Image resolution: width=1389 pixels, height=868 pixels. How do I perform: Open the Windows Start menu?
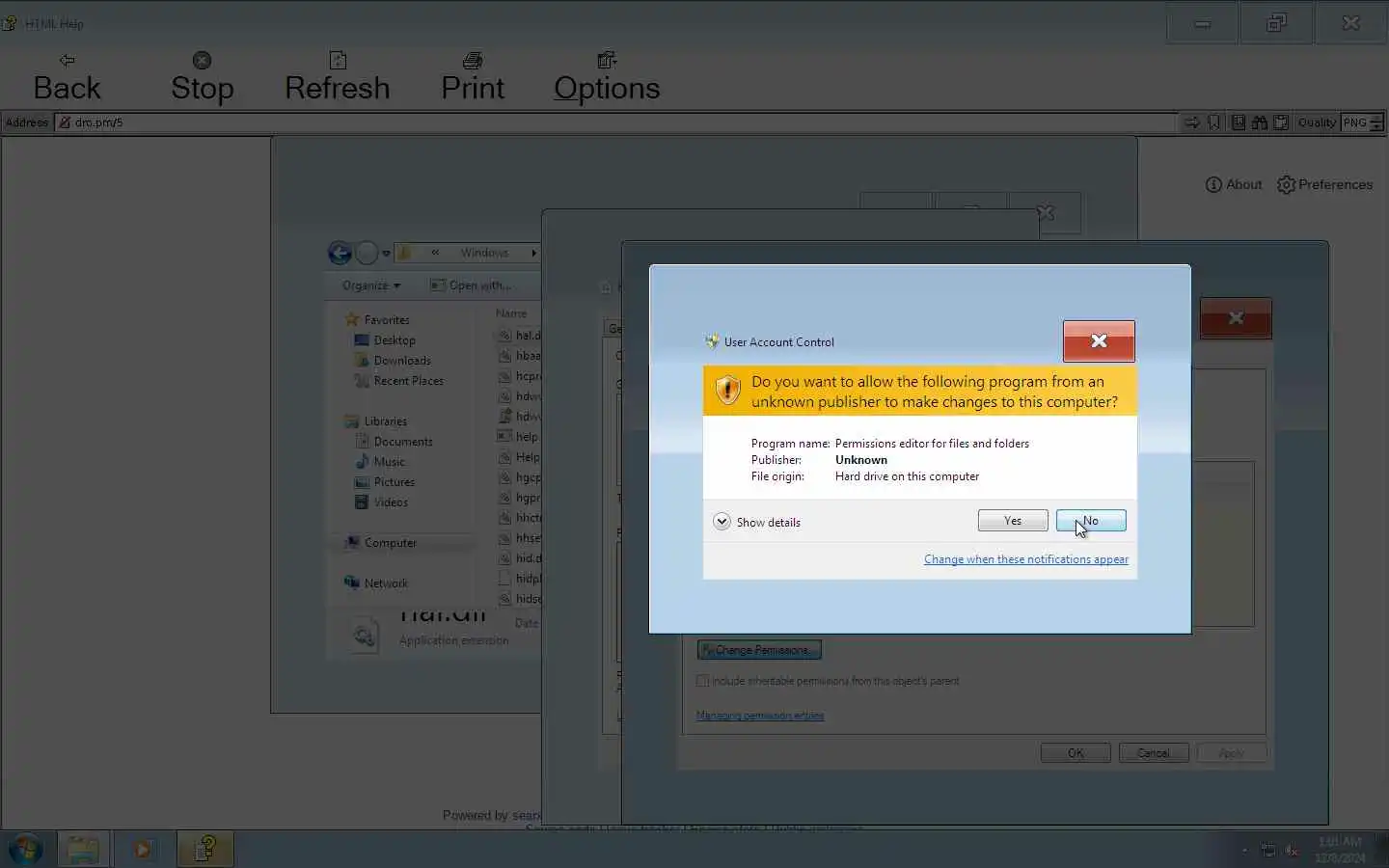coord(25,850)
